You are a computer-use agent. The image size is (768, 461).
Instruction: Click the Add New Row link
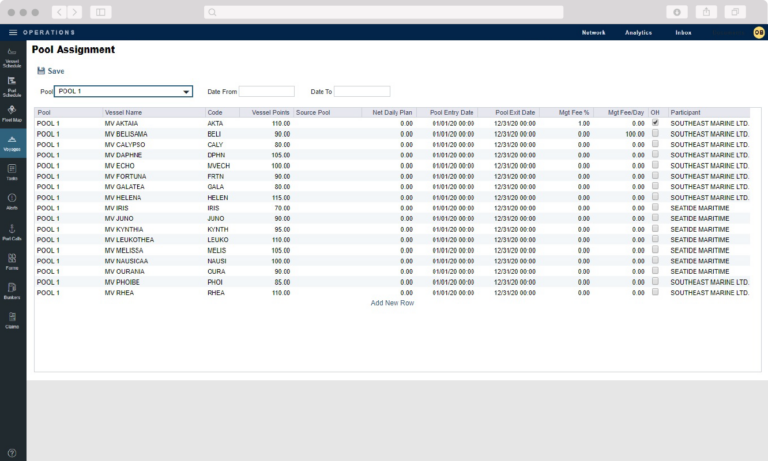[x=392, y=303]
